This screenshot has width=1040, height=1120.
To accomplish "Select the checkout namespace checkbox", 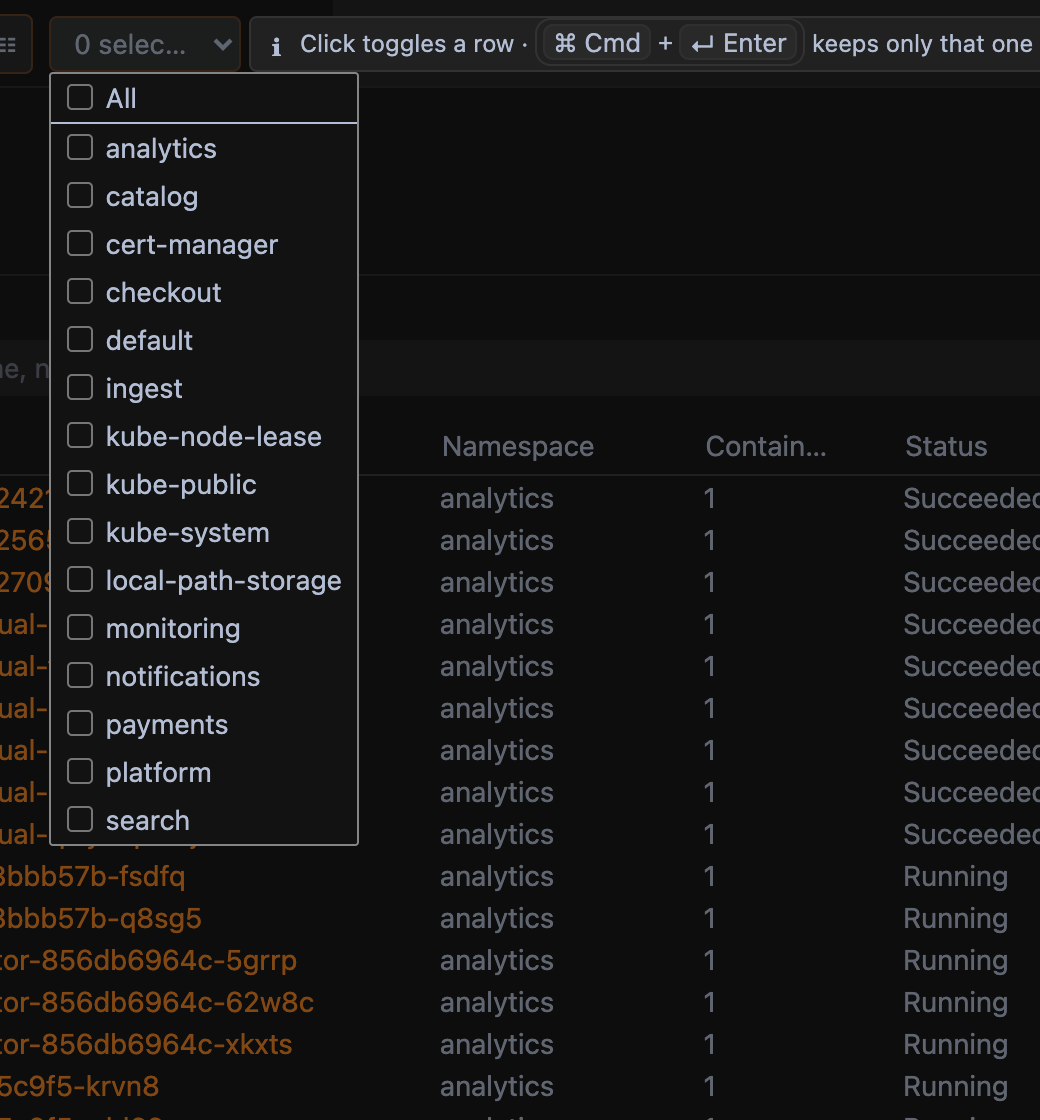I will coord(80,291).
